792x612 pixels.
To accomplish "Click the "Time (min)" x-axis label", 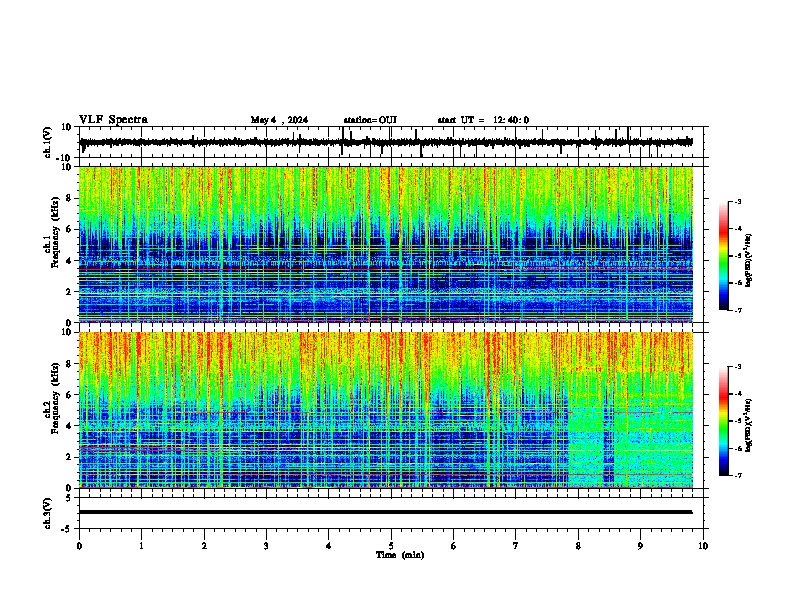I will tap(400, 554).
